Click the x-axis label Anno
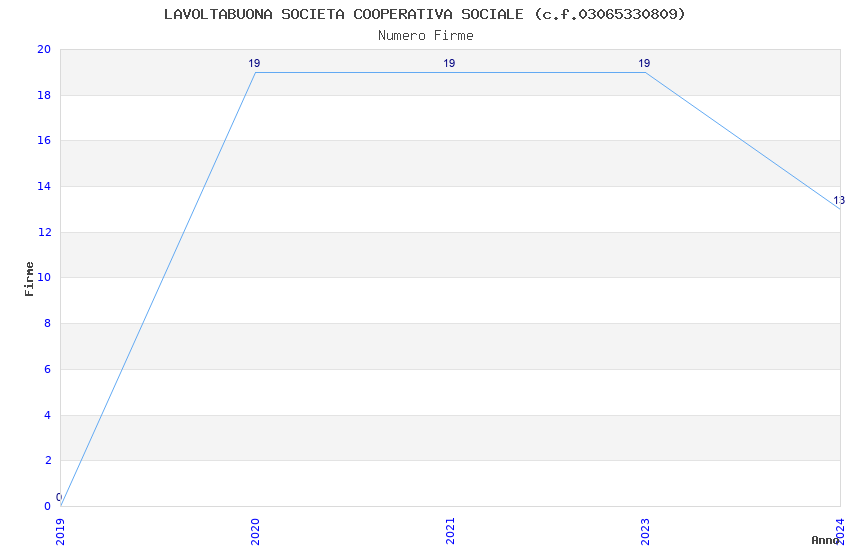 [825, 540]
